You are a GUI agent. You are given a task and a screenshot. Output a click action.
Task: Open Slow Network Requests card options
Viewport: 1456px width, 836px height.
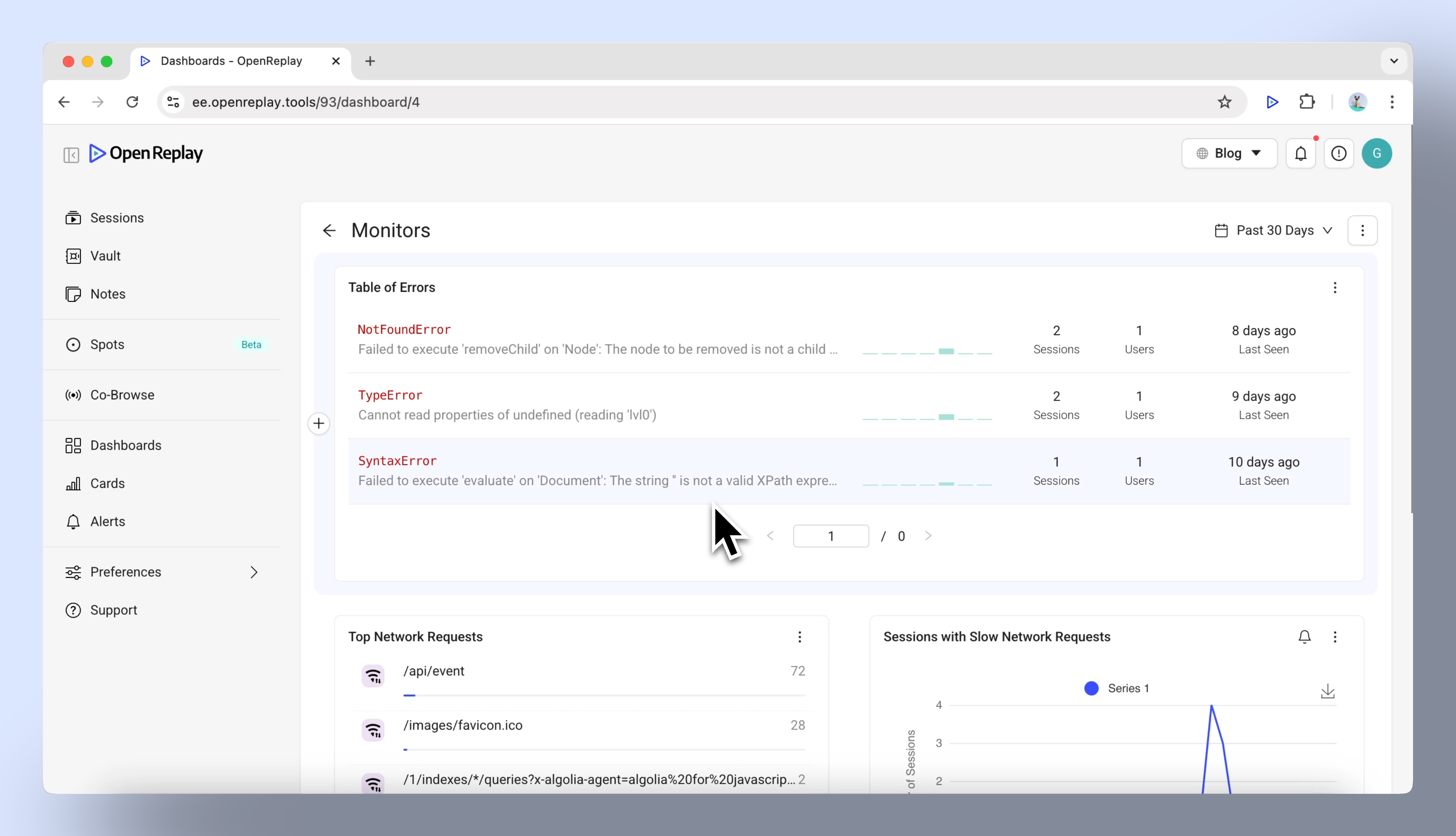pos(1335,637)
